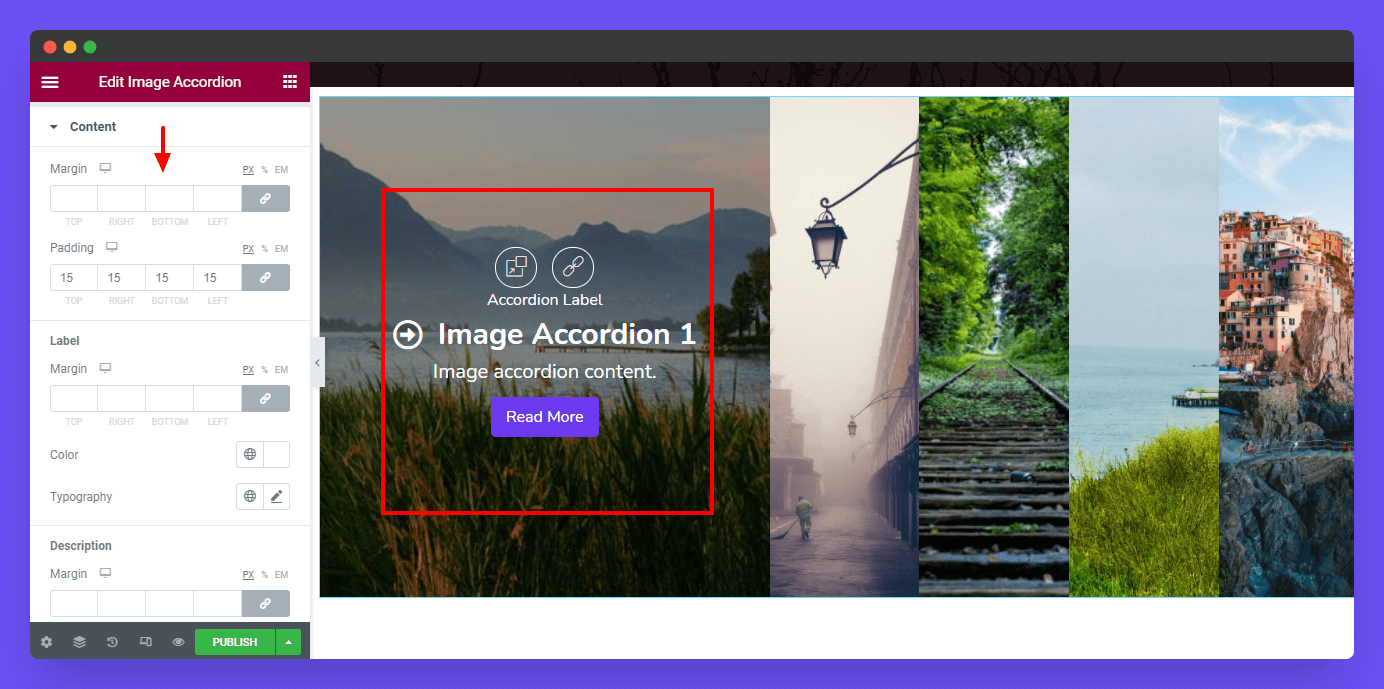Click the responsive device icon beside Content Margin
Viewport: 1384px width, 689px height.
point(105,168)
